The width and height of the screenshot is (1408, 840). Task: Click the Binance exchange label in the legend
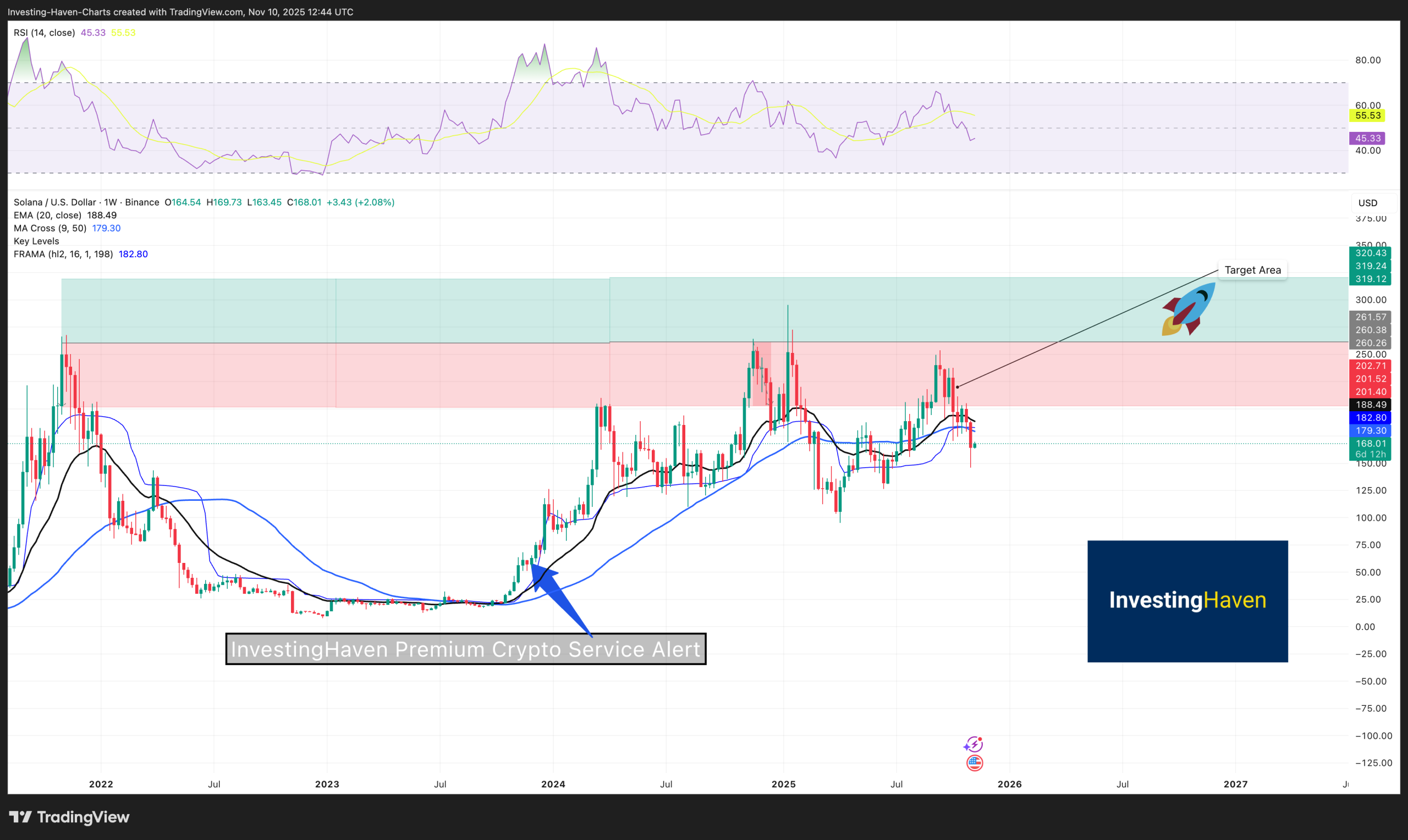(x=142, y=202)
